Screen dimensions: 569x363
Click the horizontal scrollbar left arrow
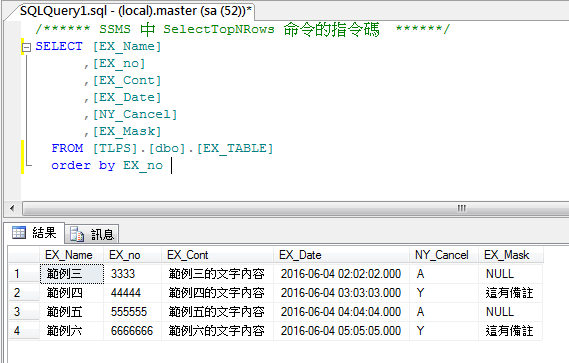12,208
